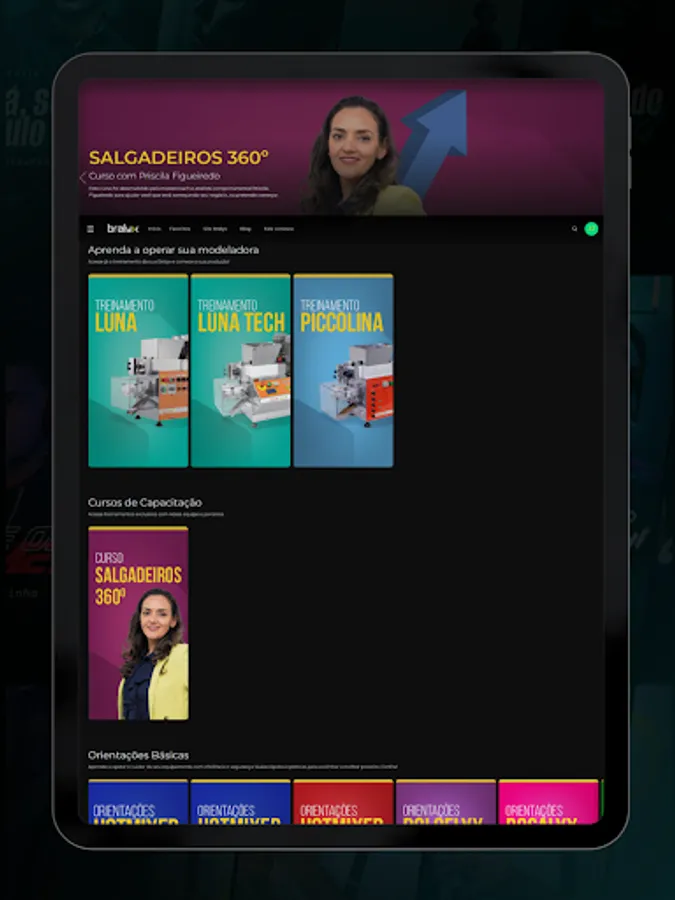
Task: Click "Curso com Priscila Figueiredo" banner subtitle
Action: (154, 176)
